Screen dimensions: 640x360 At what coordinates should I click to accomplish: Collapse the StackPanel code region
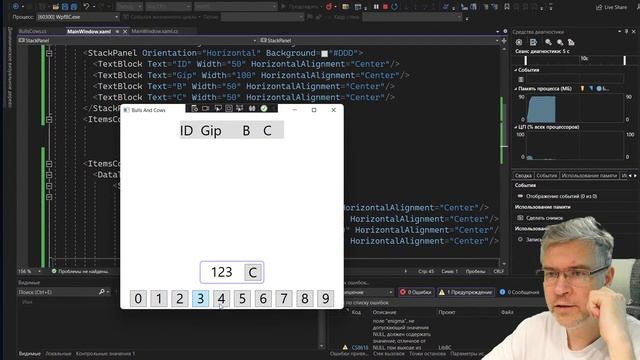[x=49, y=53]
